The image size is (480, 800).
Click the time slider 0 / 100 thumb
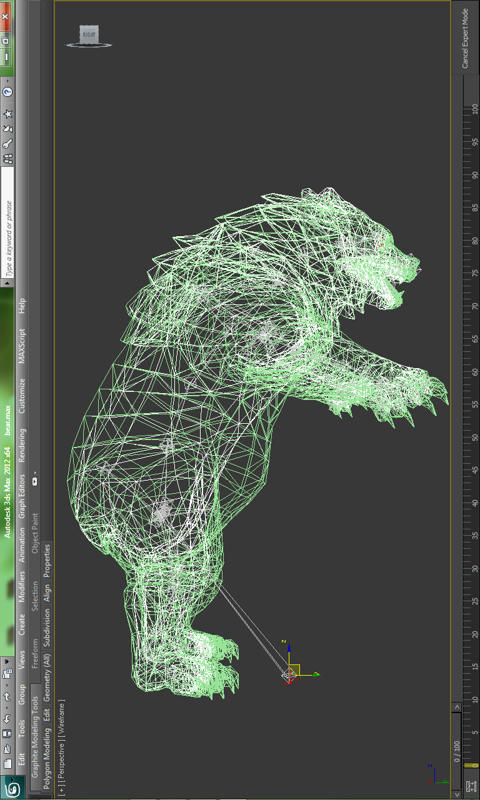457,752
